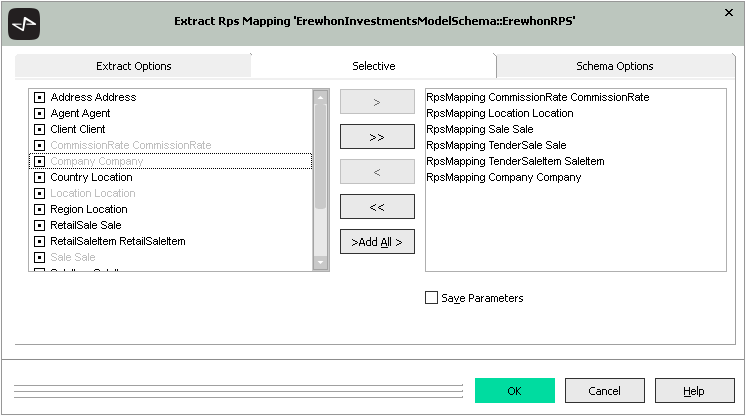Click the icon beside Address Address
746x416 pixels.
[x=40, y=98]
